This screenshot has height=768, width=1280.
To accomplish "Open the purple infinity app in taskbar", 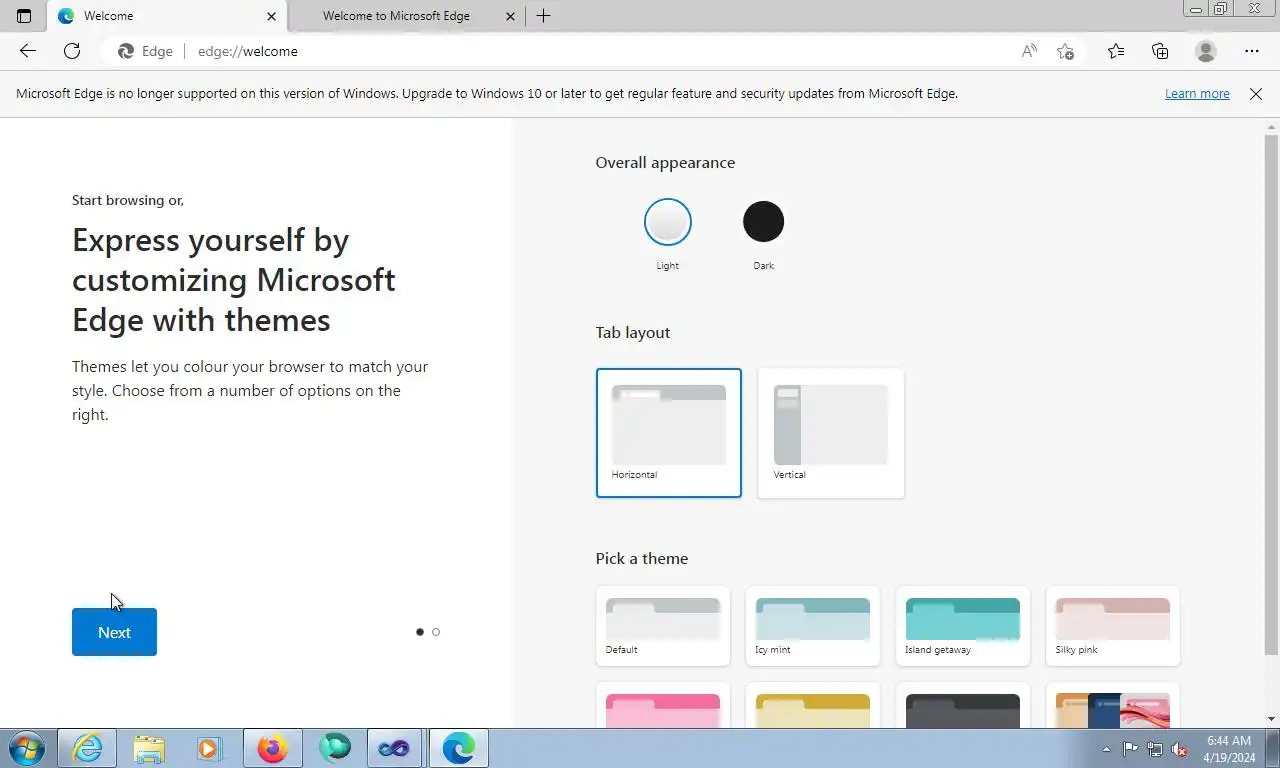I will [395, 748].
